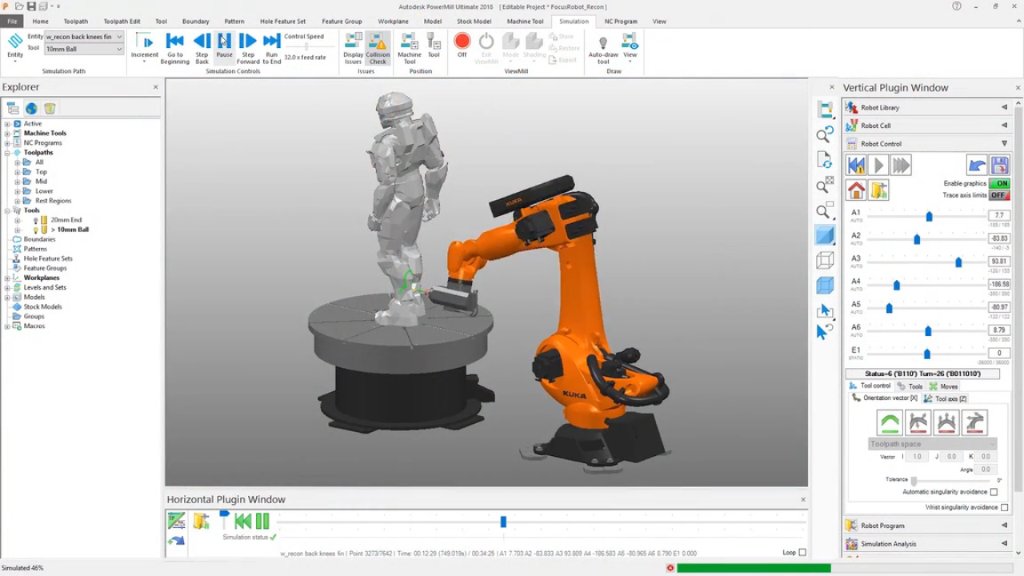Image resolution: width=1024 pixels, height=576 pixels.
Task: Open Machine Tool position icon
Action: tap(409, 42)
